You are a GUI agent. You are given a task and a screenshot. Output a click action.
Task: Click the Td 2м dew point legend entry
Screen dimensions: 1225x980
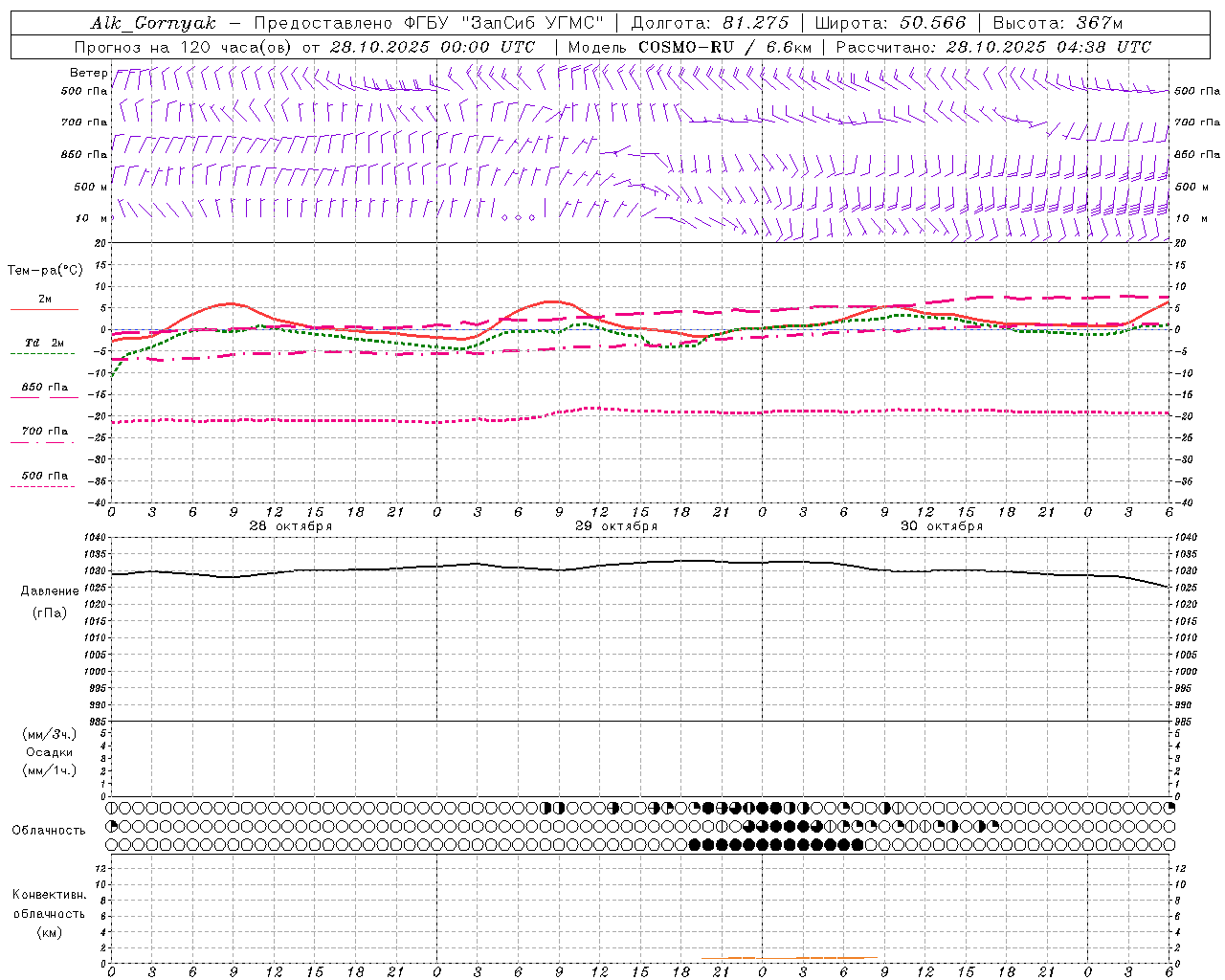45,343
